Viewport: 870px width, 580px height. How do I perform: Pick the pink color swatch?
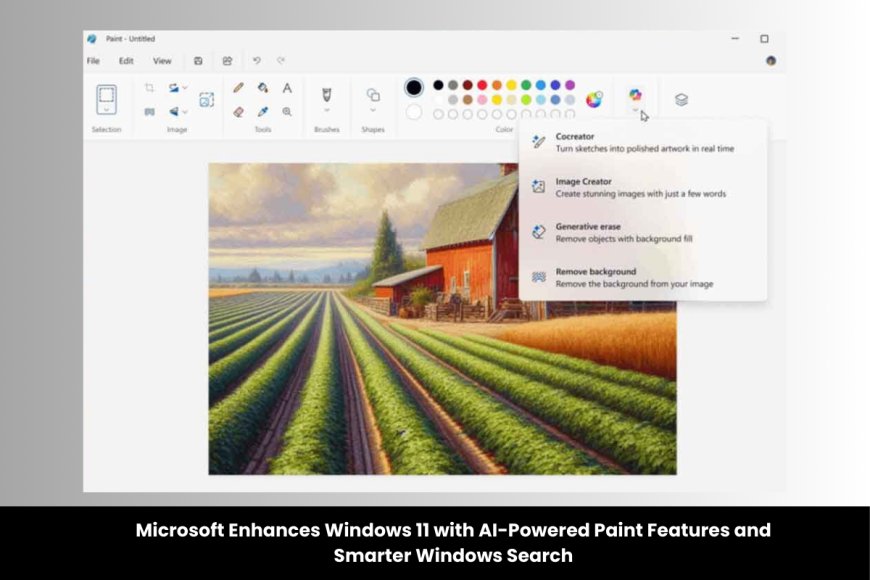pyautogui.click(x=482, y=100)
